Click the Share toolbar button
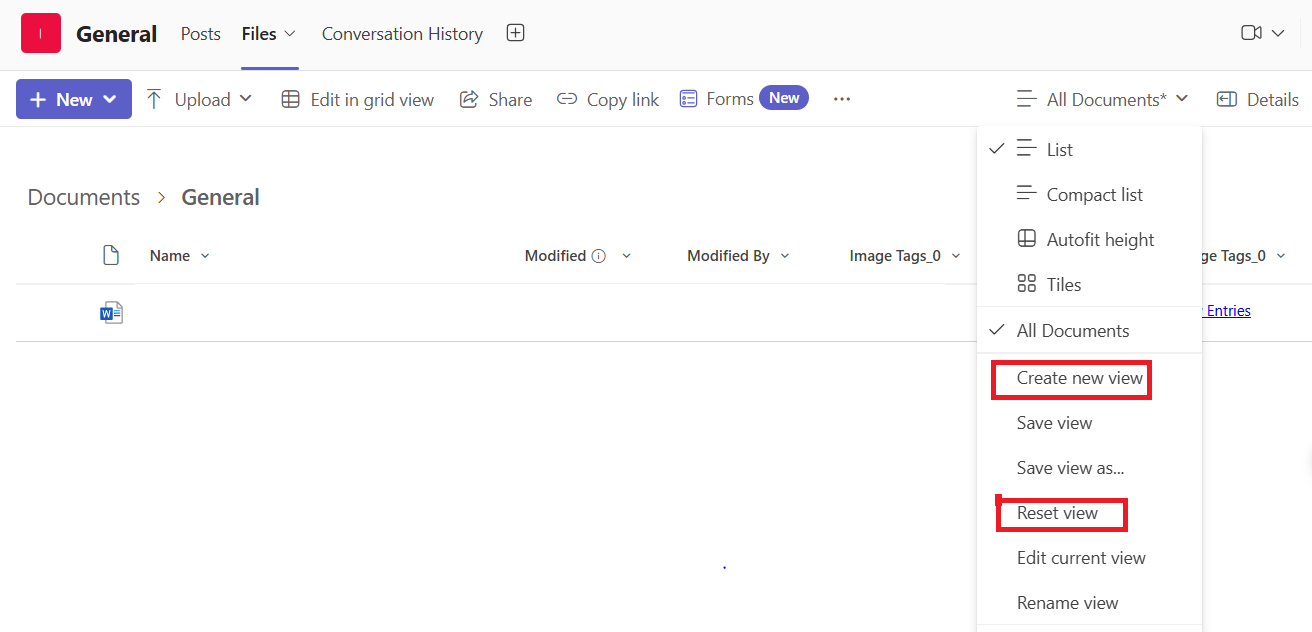 pyautogui.click(x=496, y=99)
